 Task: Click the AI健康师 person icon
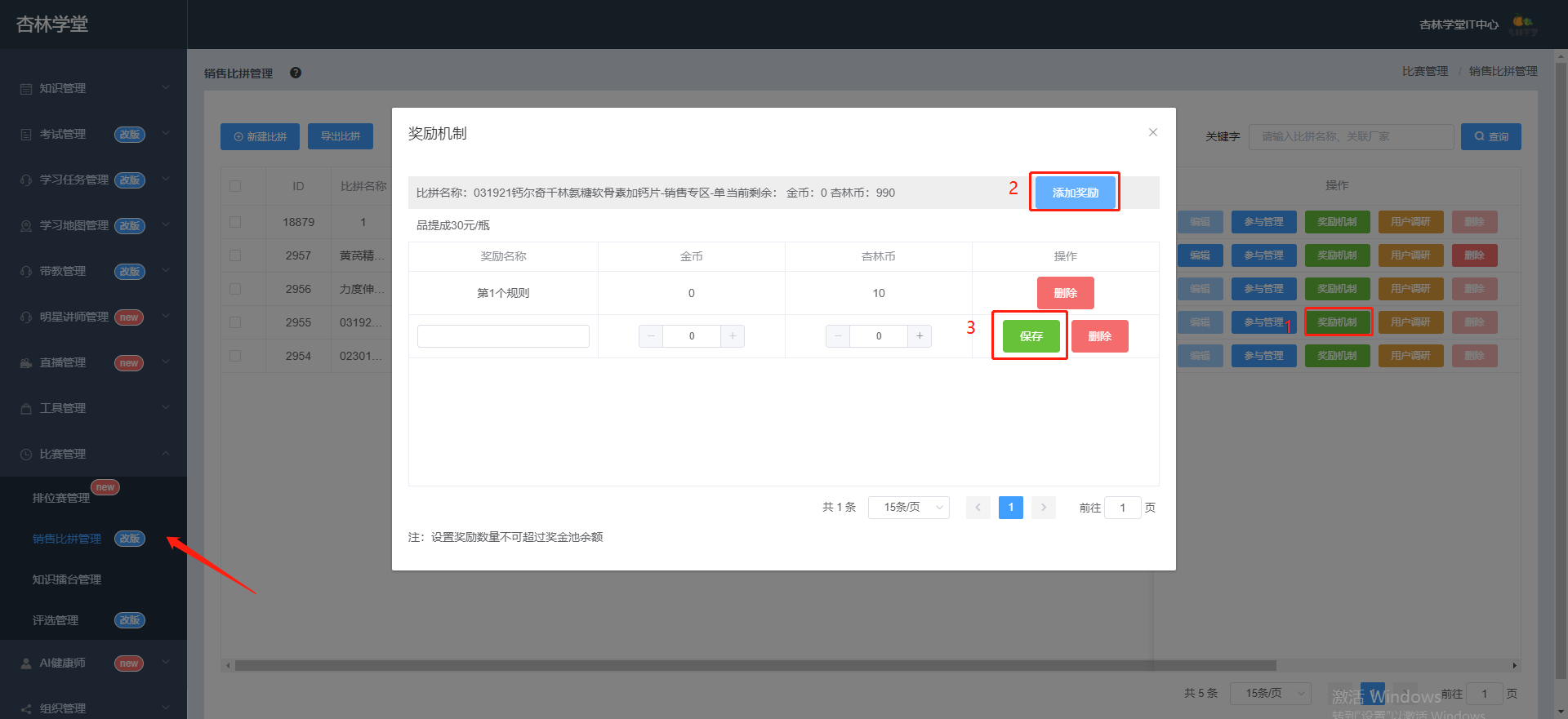click(x=26, y=663)
